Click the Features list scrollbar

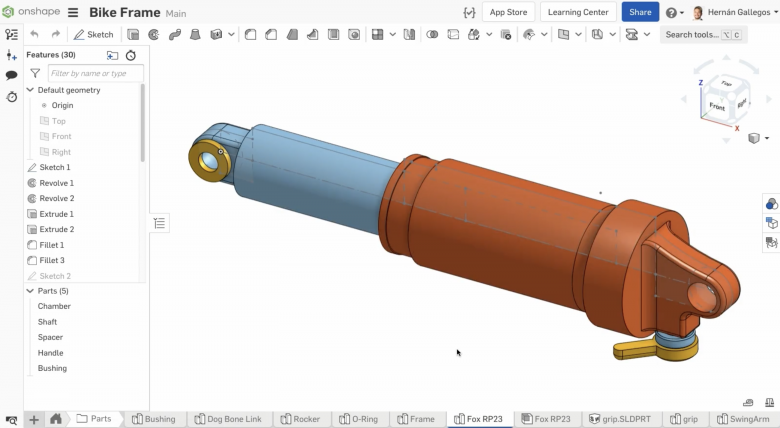(143, 122)
